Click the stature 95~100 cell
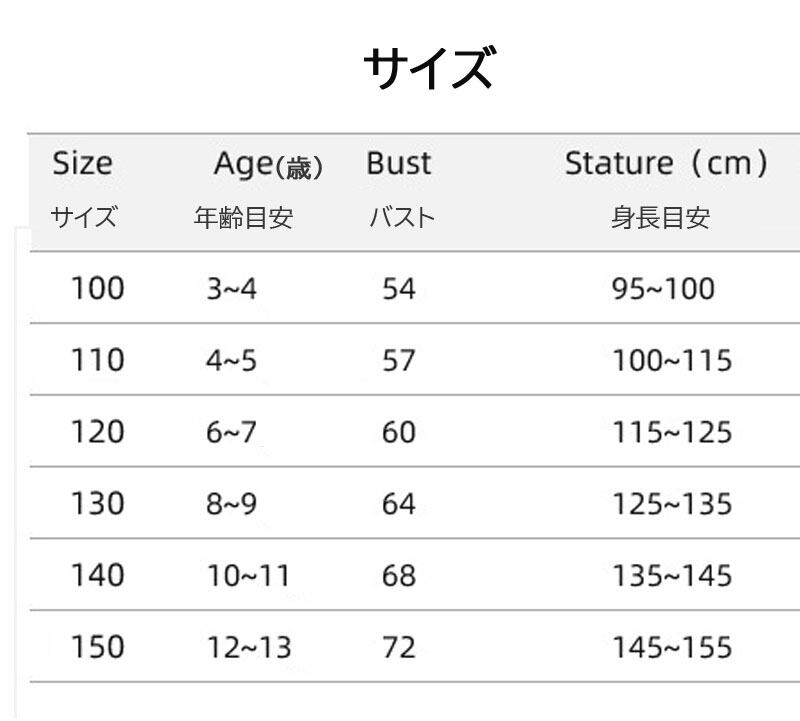The height and width of the screenshot is (721, 800). tap(663, 289)
